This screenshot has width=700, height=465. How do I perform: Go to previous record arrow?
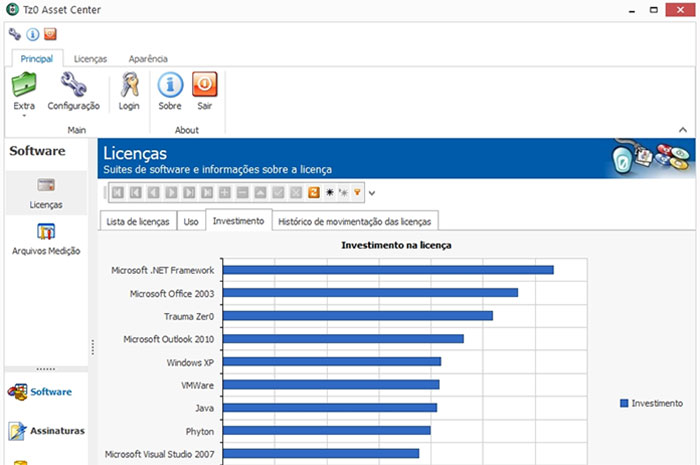pyautogui.click(x=153, y=193)
